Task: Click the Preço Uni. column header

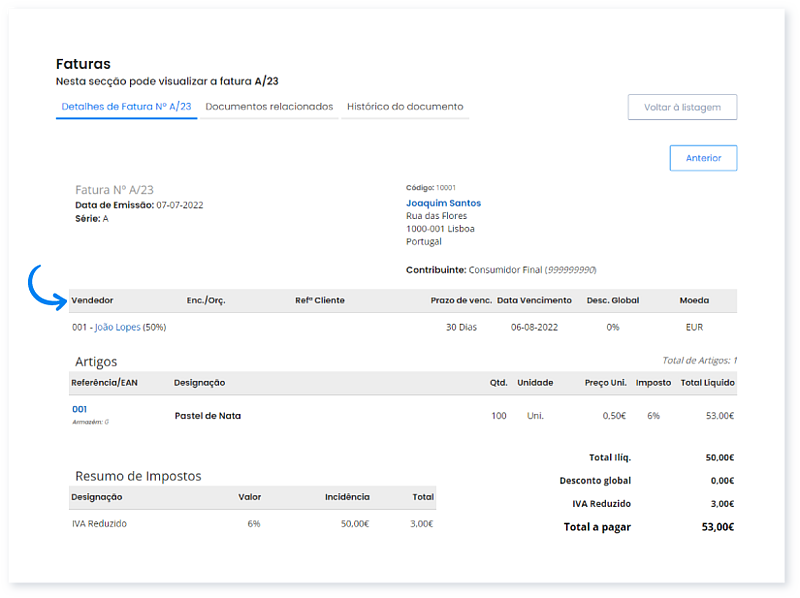Action: 605,383
